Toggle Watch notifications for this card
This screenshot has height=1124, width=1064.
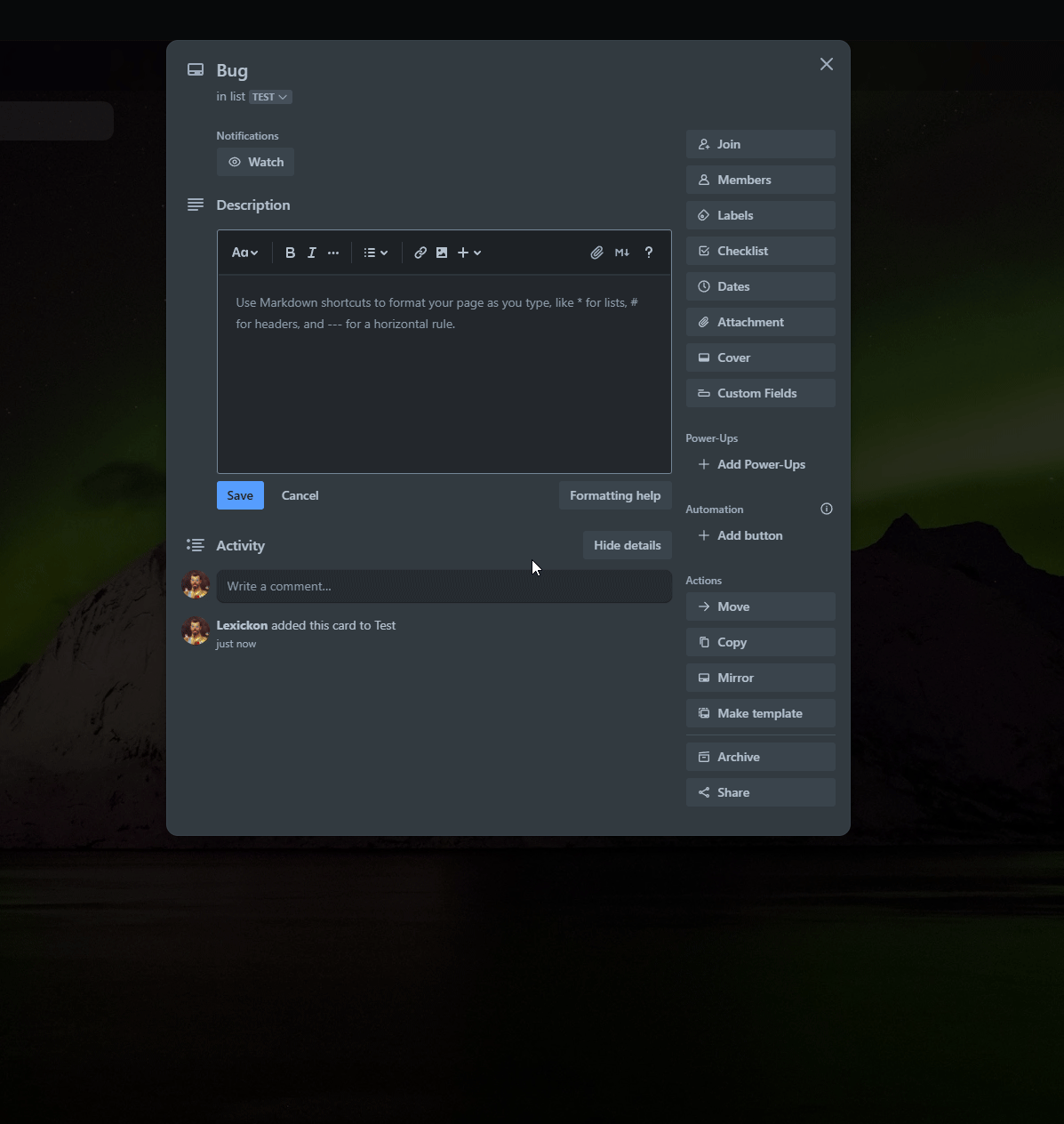(x=256, y=162)
